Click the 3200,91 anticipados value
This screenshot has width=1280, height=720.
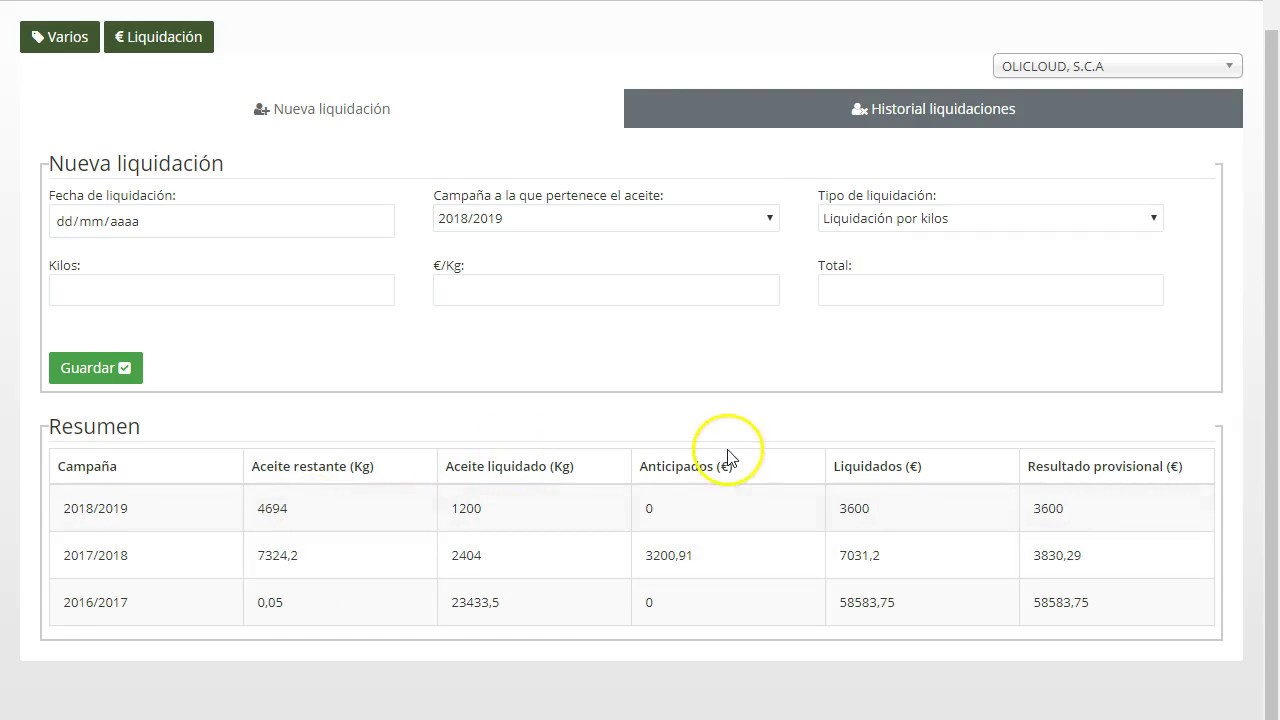point(669,555)
